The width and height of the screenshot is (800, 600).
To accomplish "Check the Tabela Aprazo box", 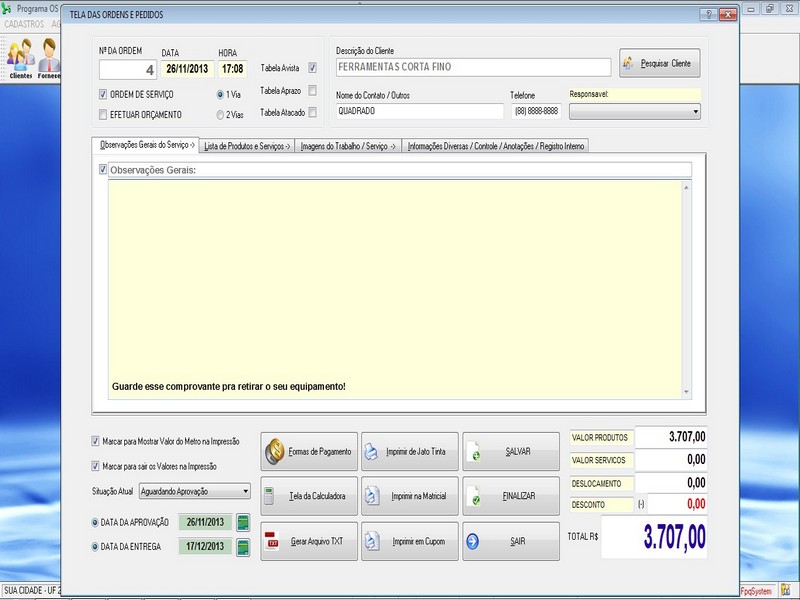I will (x=312, y=91).
